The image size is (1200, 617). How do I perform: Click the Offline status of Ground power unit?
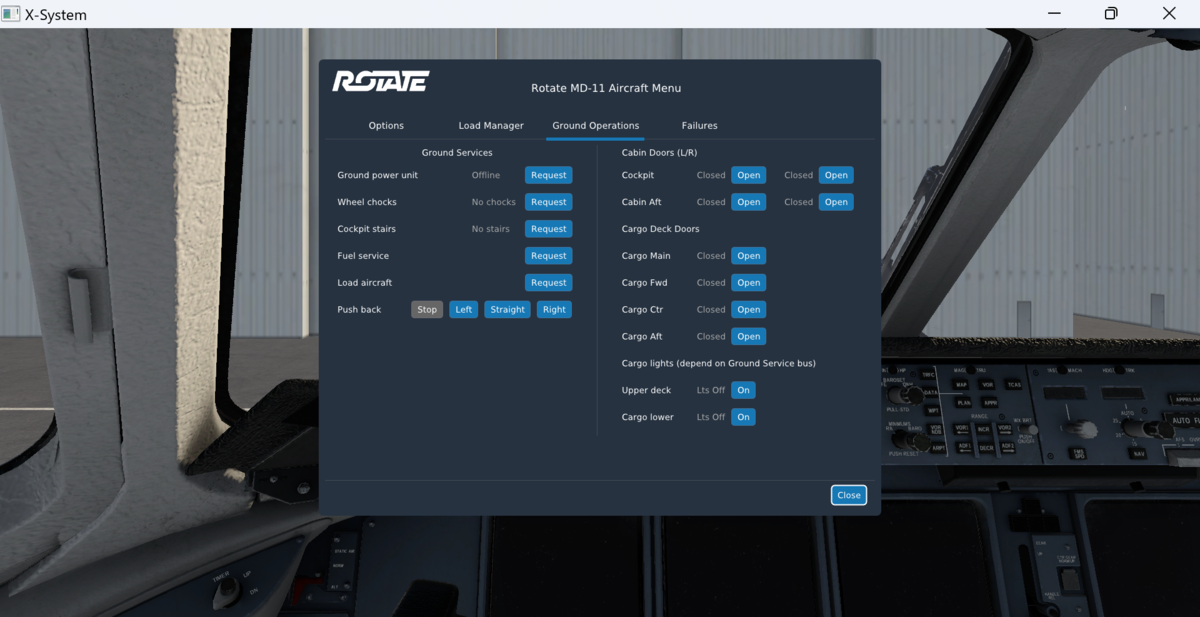tap(486, 175)
